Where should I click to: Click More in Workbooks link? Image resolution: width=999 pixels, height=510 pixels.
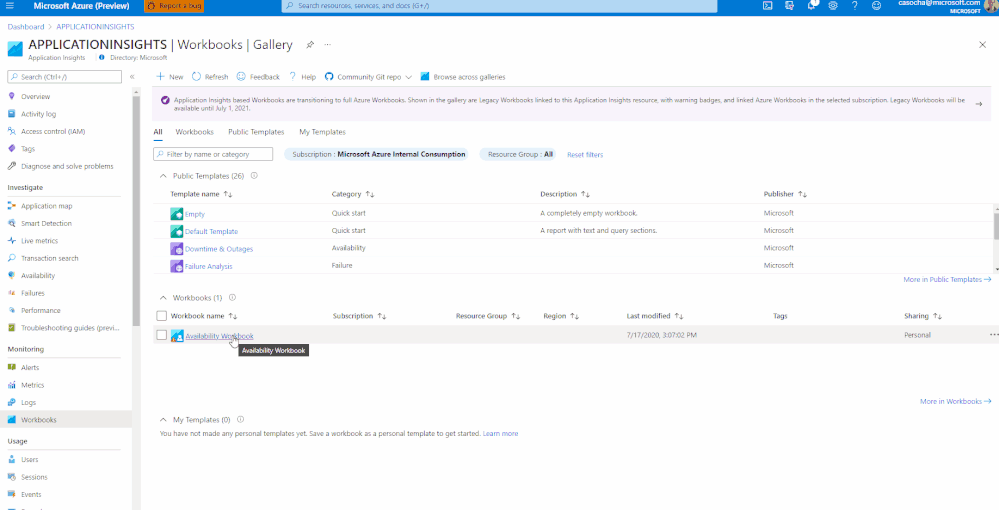(955, 401)
